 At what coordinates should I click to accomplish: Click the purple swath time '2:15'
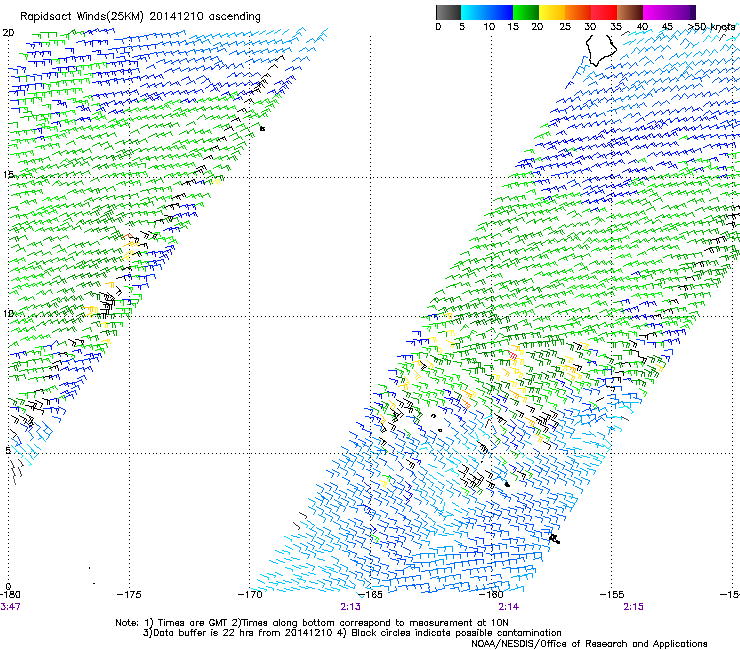(x=633, y=607)
